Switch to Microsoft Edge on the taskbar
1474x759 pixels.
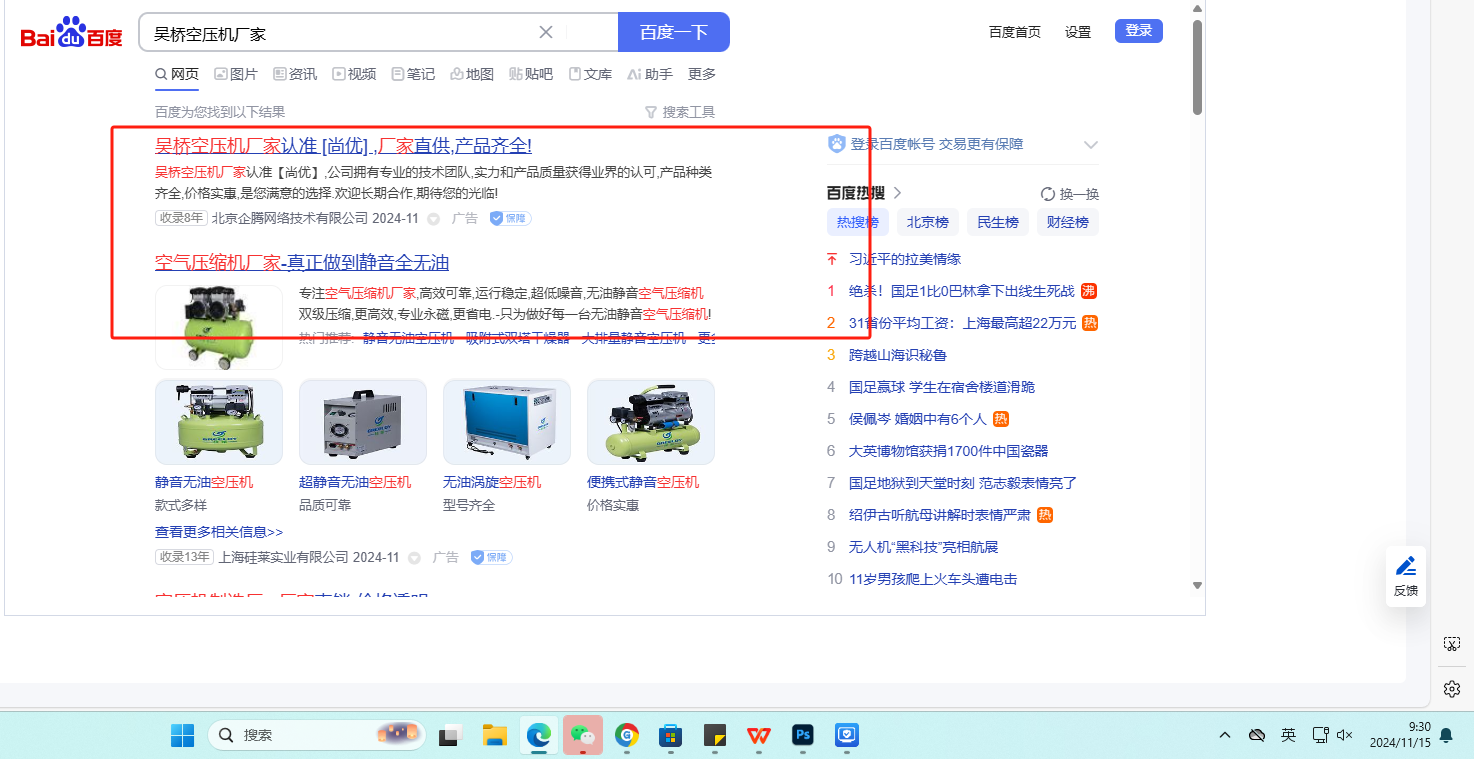tap(539, 735)
